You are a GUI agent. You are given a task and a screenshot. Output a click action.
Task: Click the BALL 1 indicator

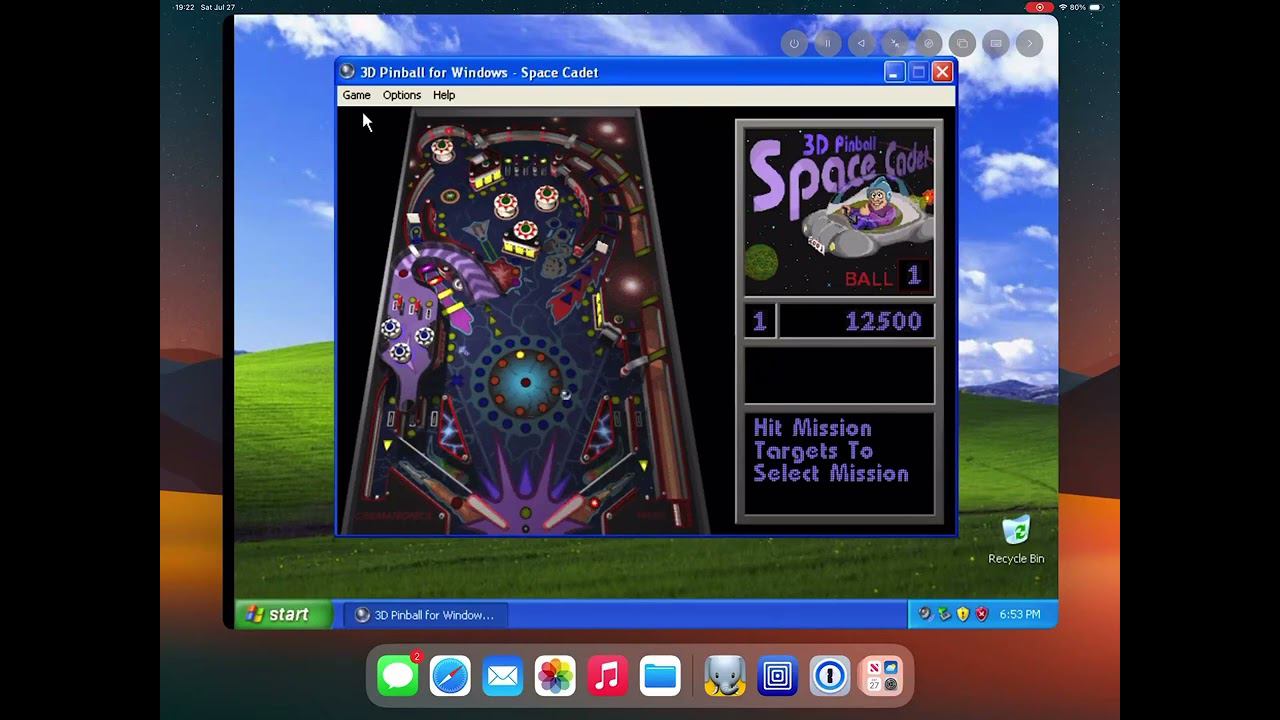click(887, 276)
